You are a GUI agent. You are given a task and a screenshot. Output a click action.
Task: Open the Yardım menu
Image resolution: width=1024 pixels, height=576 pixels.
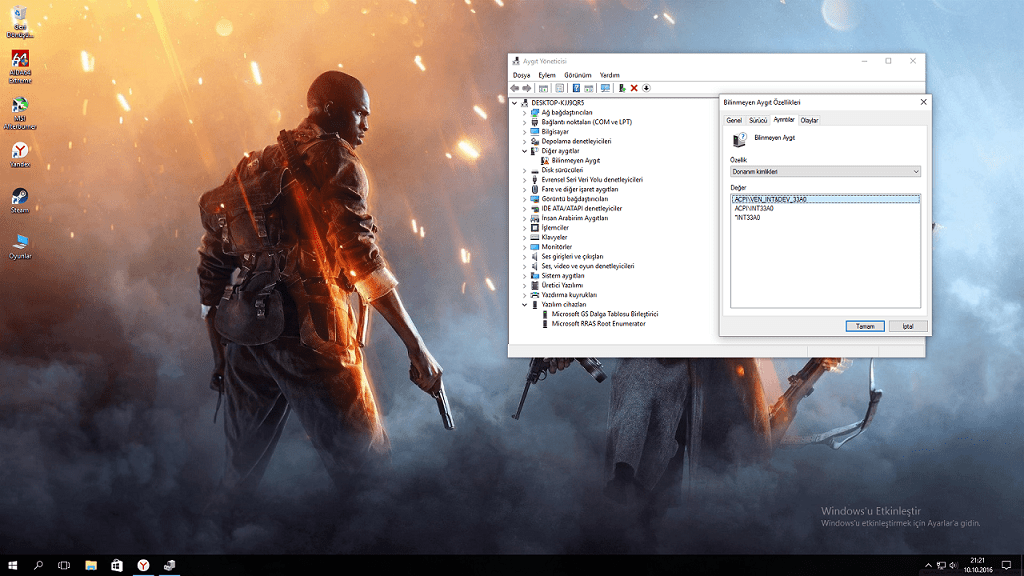click(x=609, y=75)
